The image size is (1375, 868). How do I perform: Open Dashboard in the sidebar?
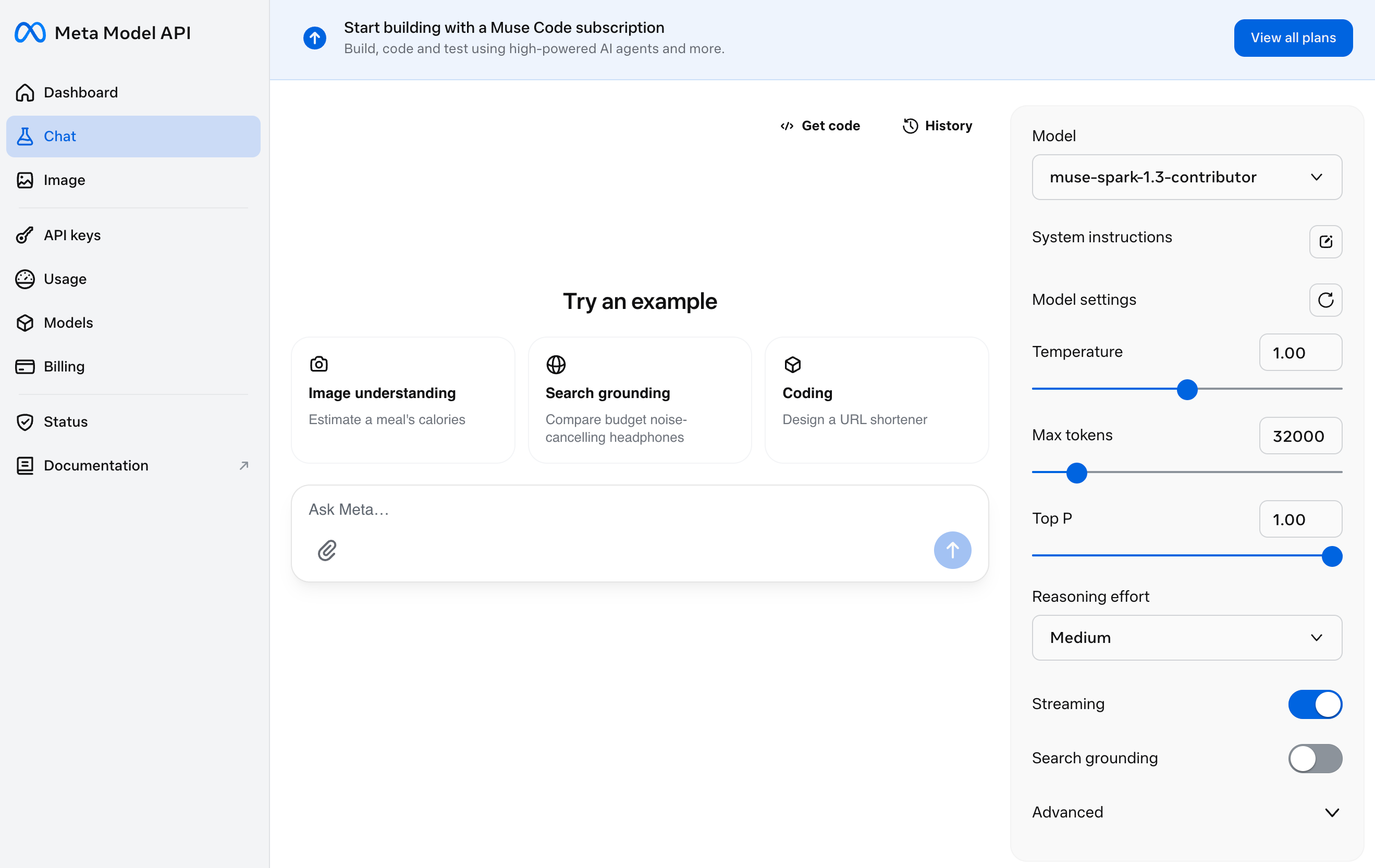coord(133,92)
